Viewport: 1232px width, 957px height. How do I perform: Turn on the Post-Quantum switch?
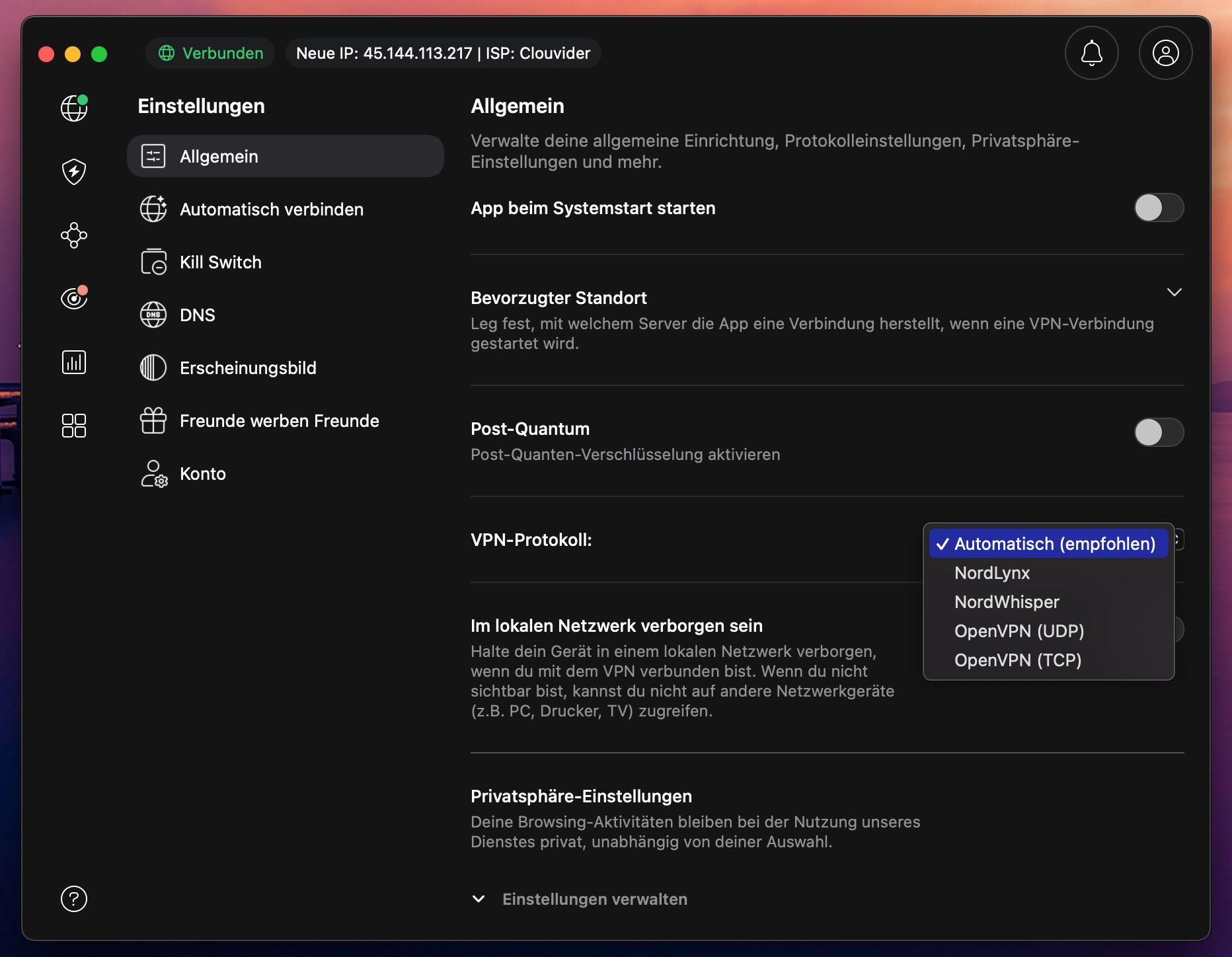tap(1159, 432)
